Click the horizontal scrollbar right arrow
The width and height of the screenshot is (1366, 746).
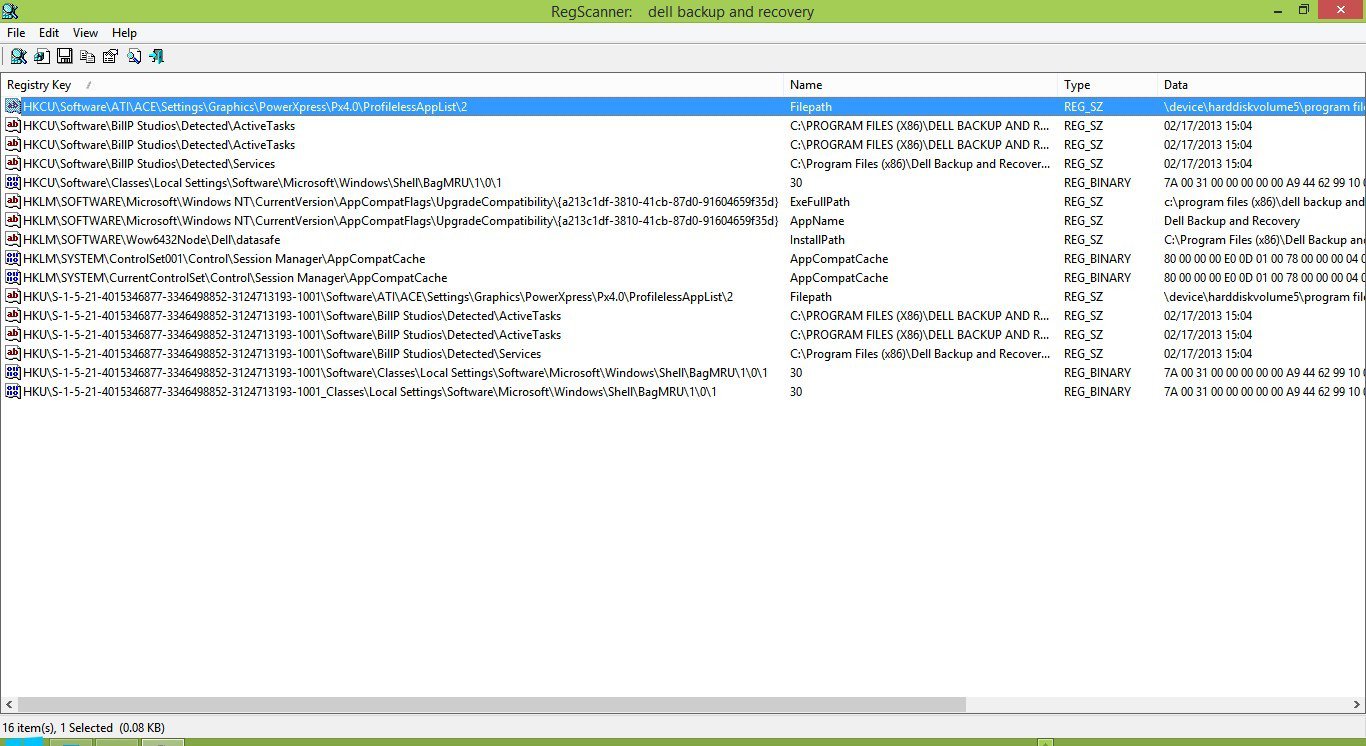[1357, 705]
